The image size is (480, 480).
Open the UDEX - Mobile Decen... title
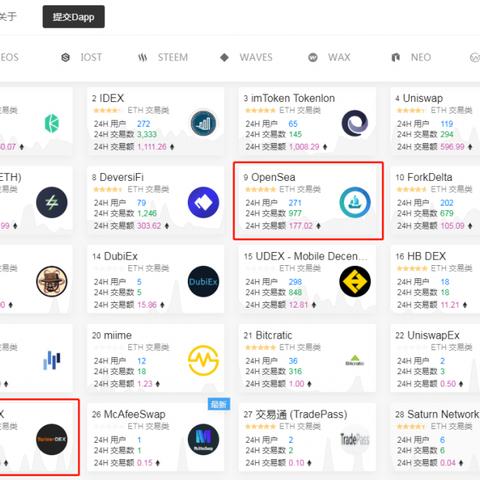pyautogui.click(x=311, y=256)
